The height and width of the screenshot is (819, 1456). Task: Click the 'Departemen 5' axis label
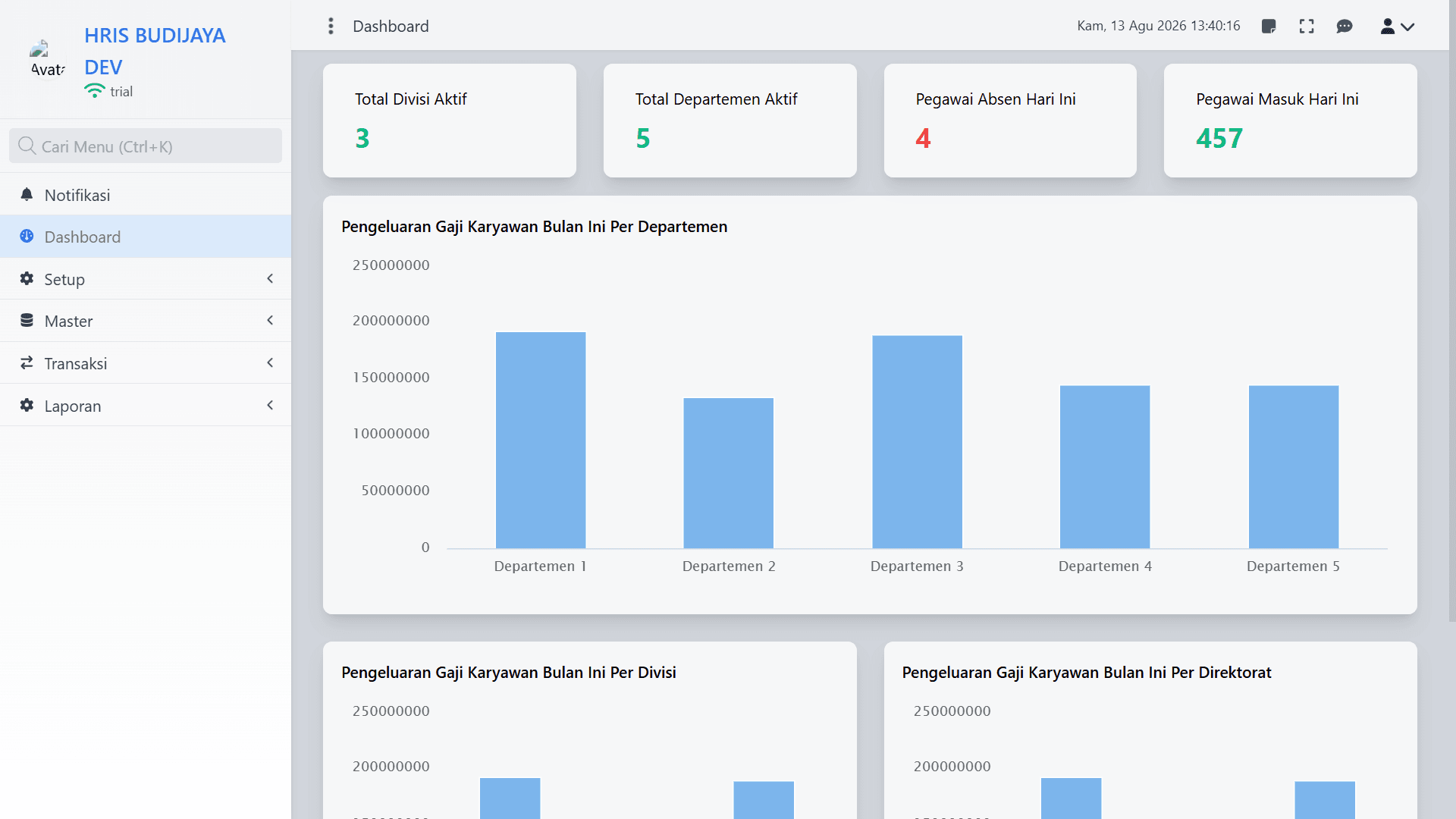coord(1293,566)
